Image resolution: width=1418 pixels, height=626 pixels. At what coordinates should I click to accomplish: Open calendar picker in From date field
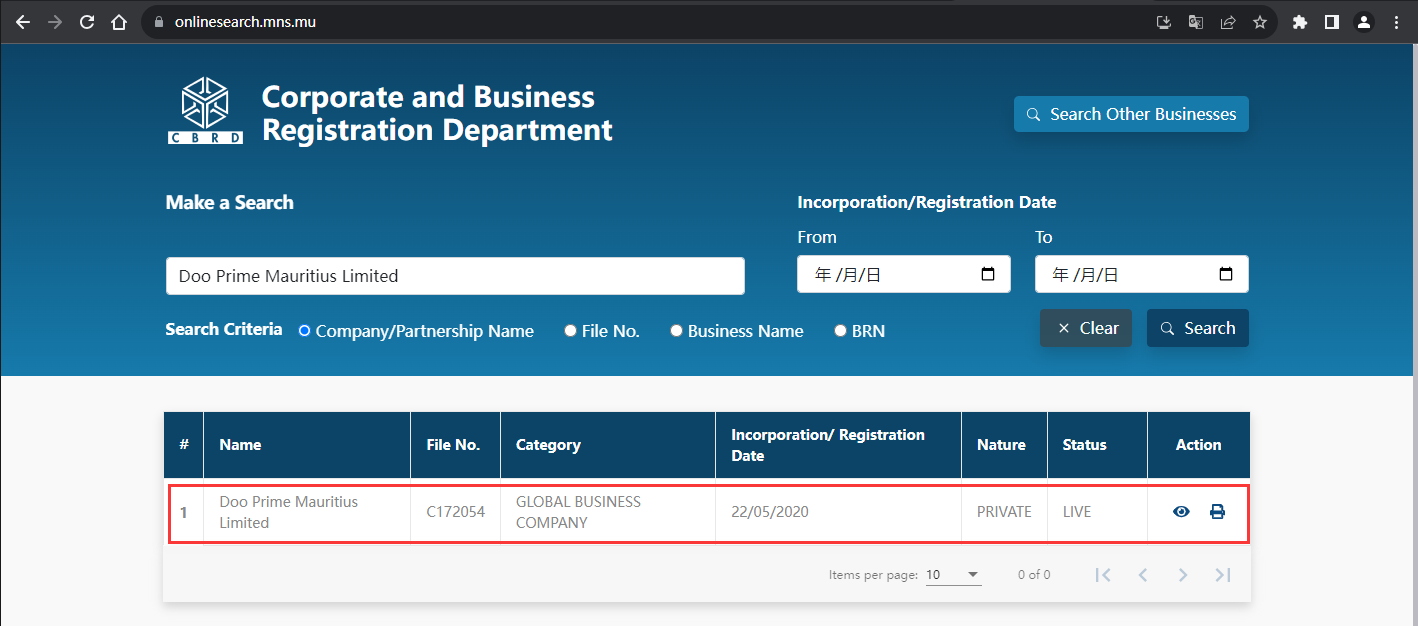click(x=988, y=274)
